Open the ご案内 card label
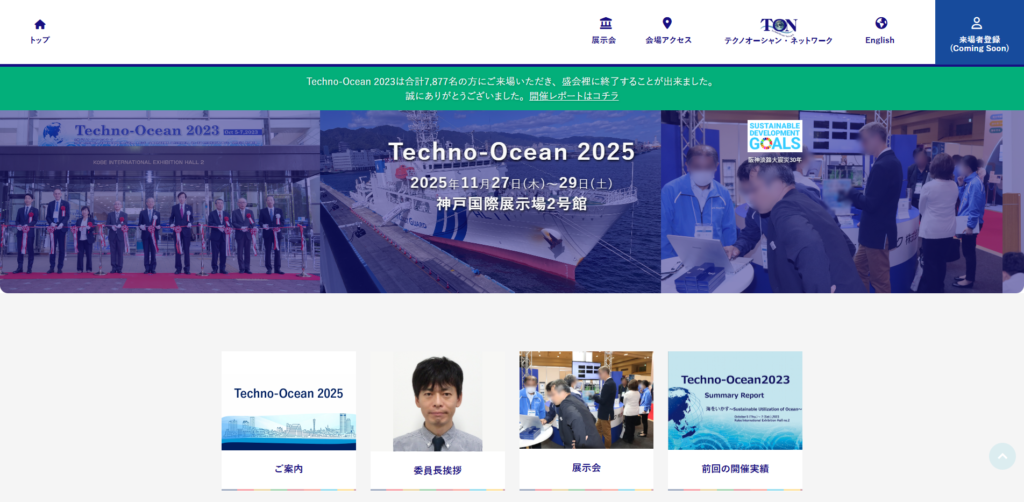 coord(289,469)
